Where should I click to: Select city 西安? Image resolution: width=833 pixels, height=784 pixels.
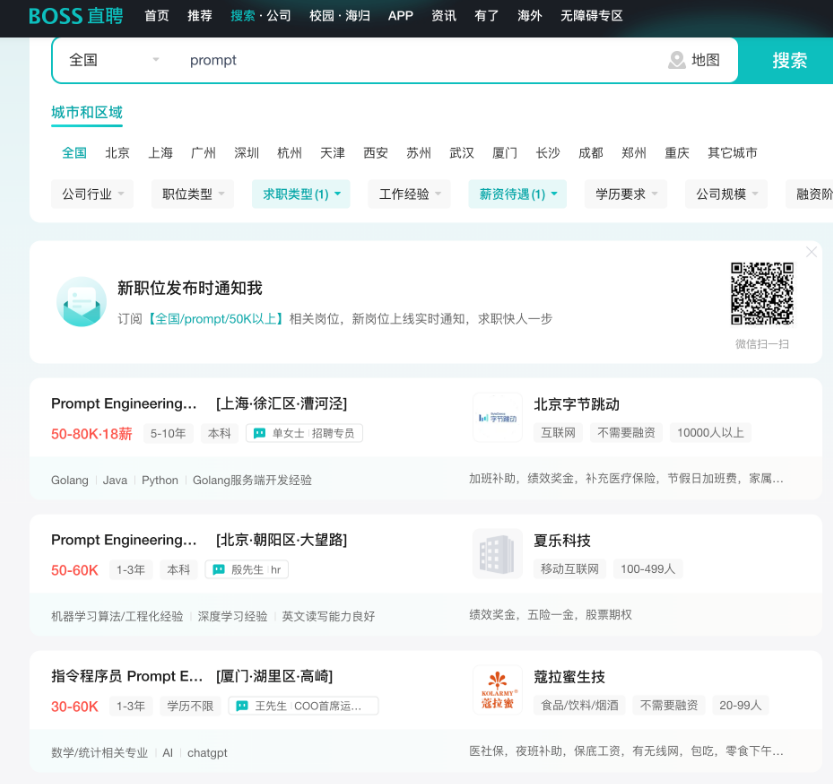point(376,153)
